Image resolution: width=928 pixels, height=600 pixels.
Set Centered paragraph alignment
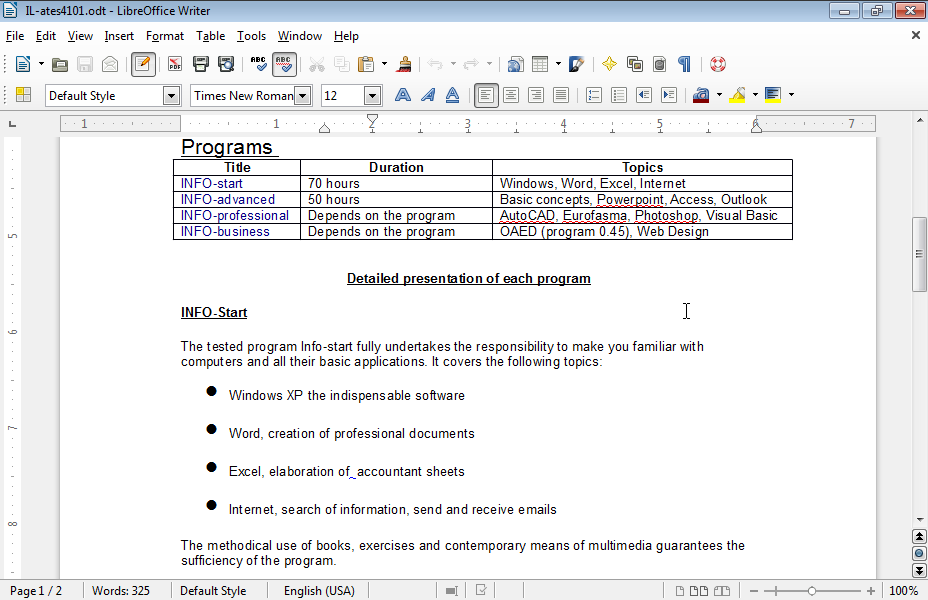click(511, 95)
